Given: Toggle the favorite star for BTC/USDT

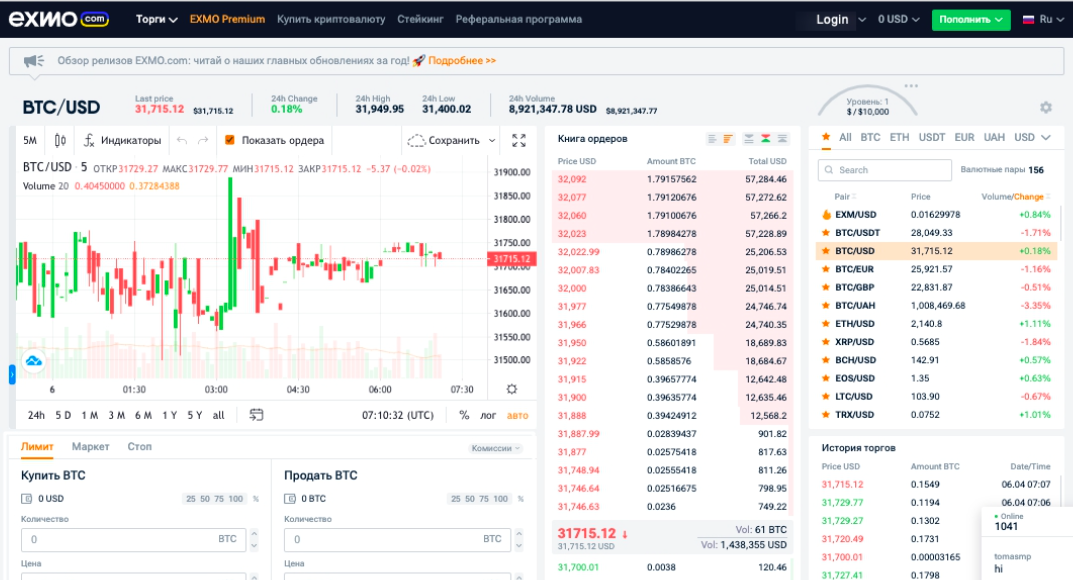Looking at the screenshot, I should 826,233.
